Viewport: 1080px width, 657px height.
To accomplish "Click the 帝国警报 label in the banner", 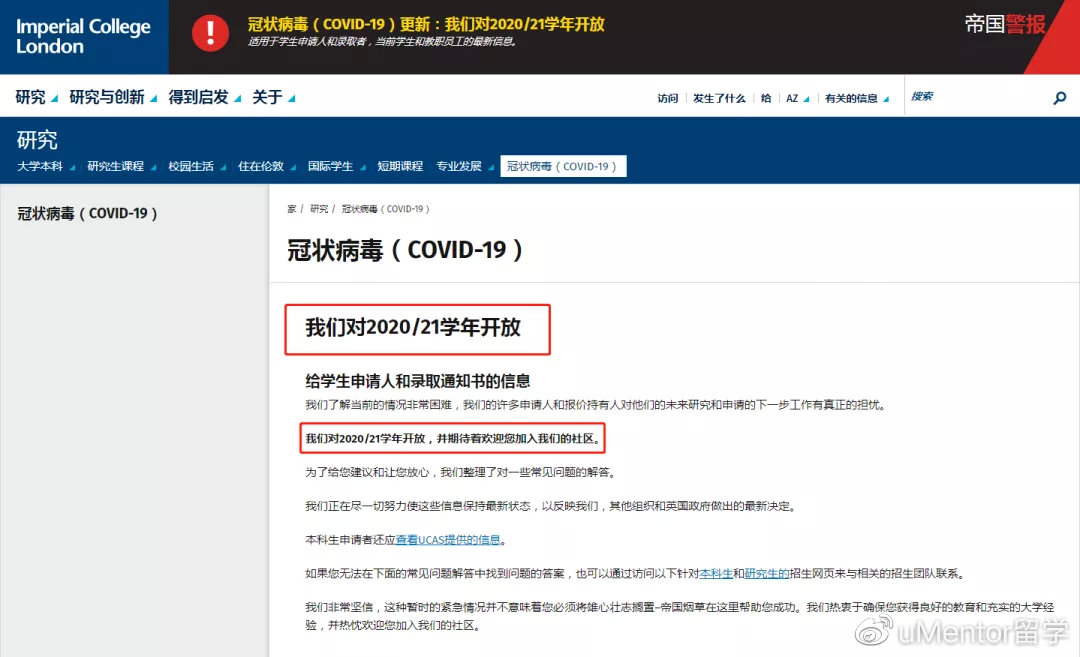I will pos(1005,24).
